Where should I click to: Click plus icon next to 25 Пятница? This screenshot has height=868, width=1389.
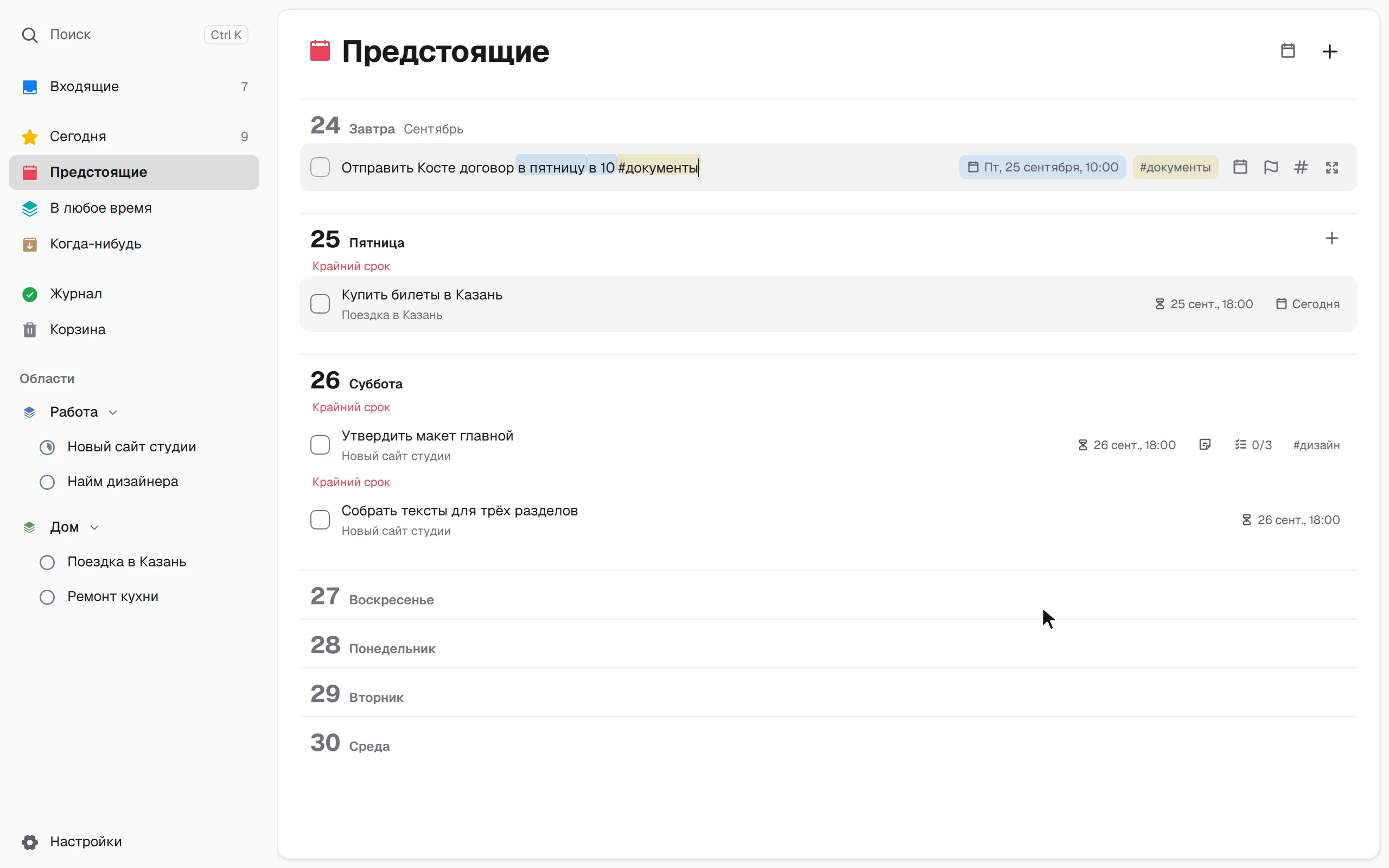[1331, 238]
